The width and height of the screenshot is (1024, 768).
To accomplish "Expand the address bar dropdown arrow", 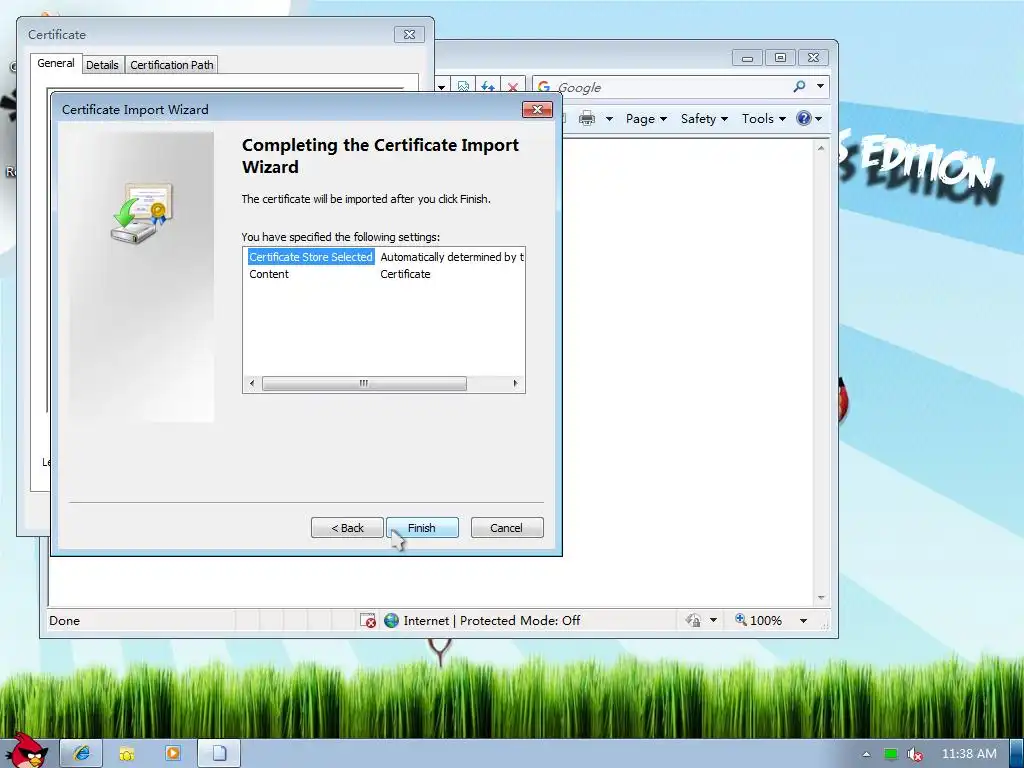I will pos(441,87).
